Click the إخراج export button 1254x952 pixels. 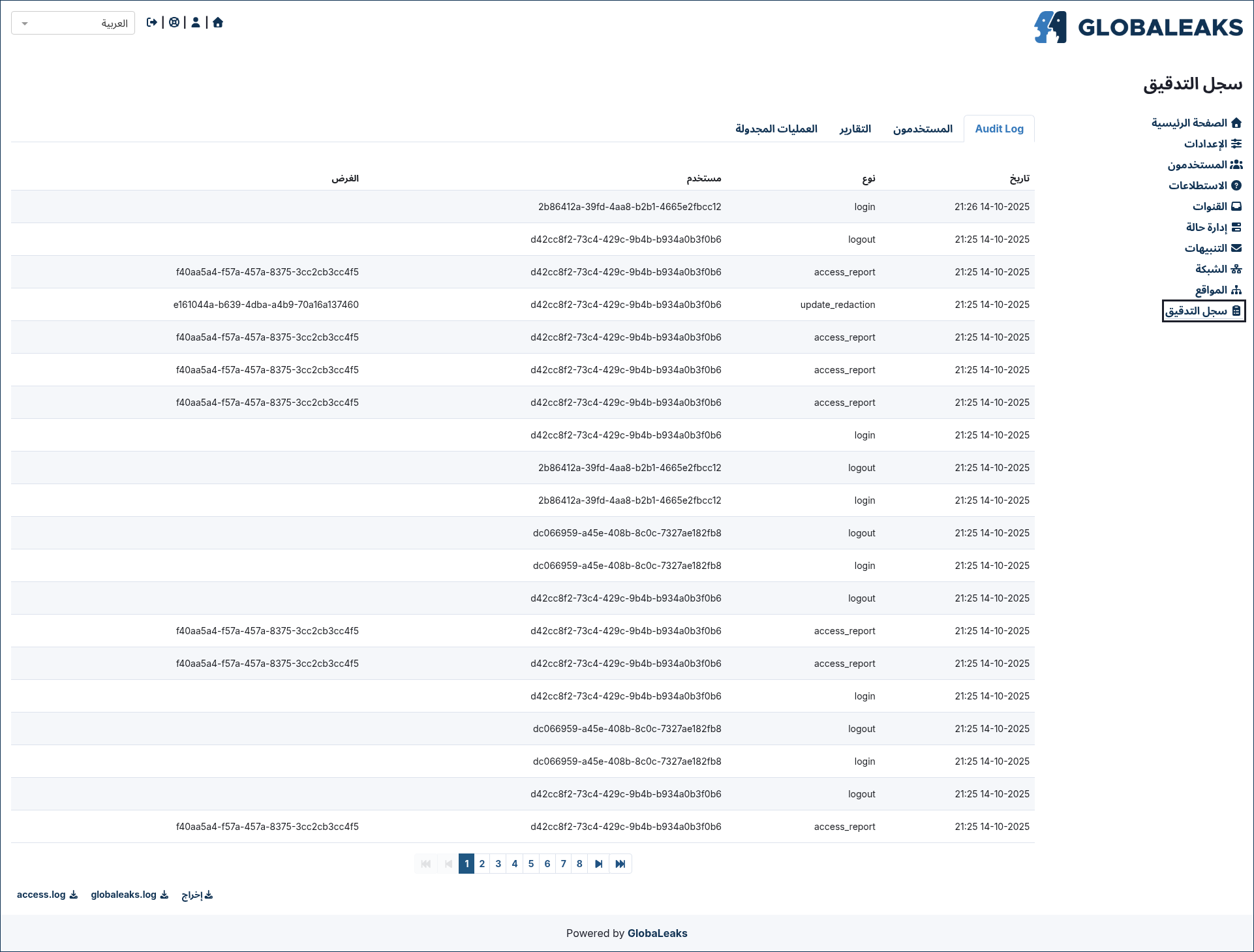click(x=197, y=895)
